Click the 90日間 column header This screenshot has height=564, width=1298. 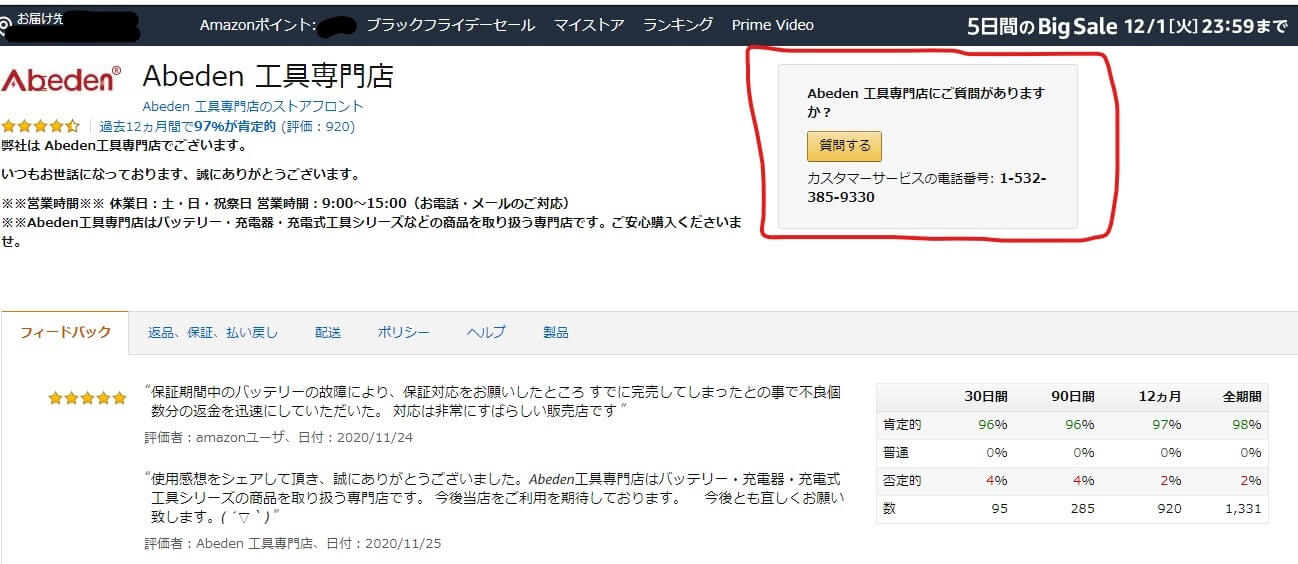(x=1072, y=396)
